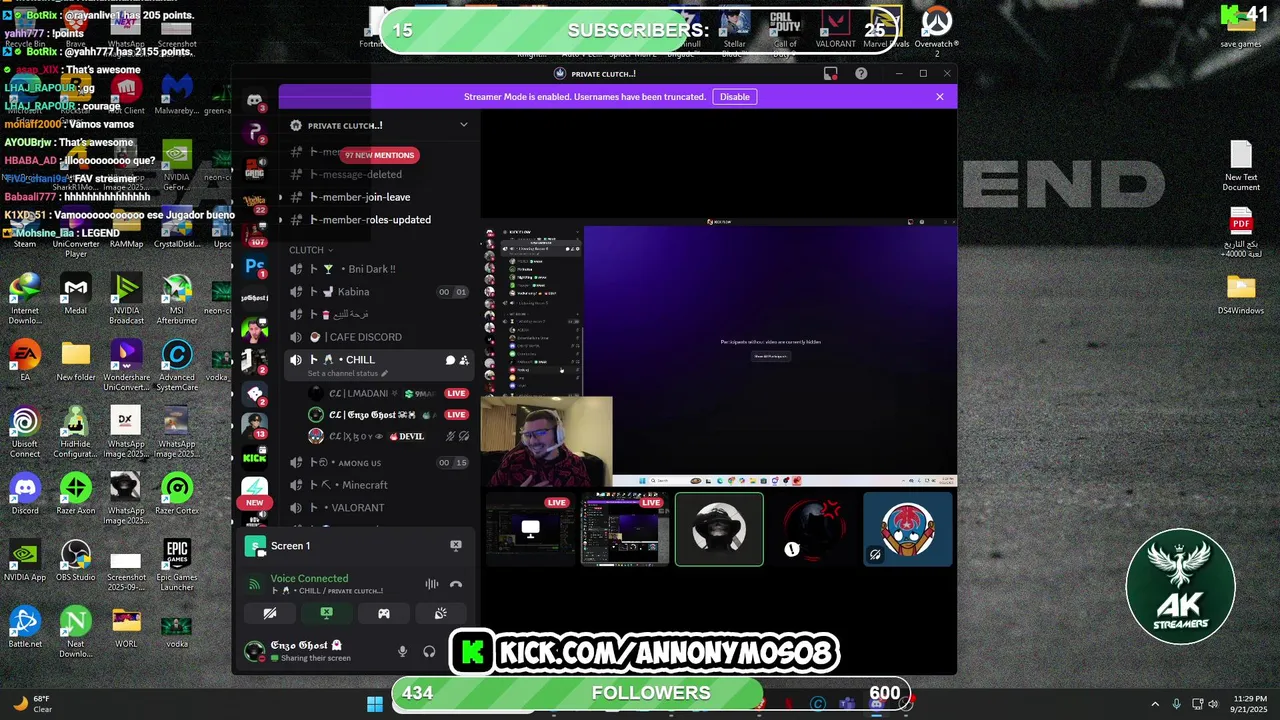Open Discord desktop shortcut icon

coord(25,495)
